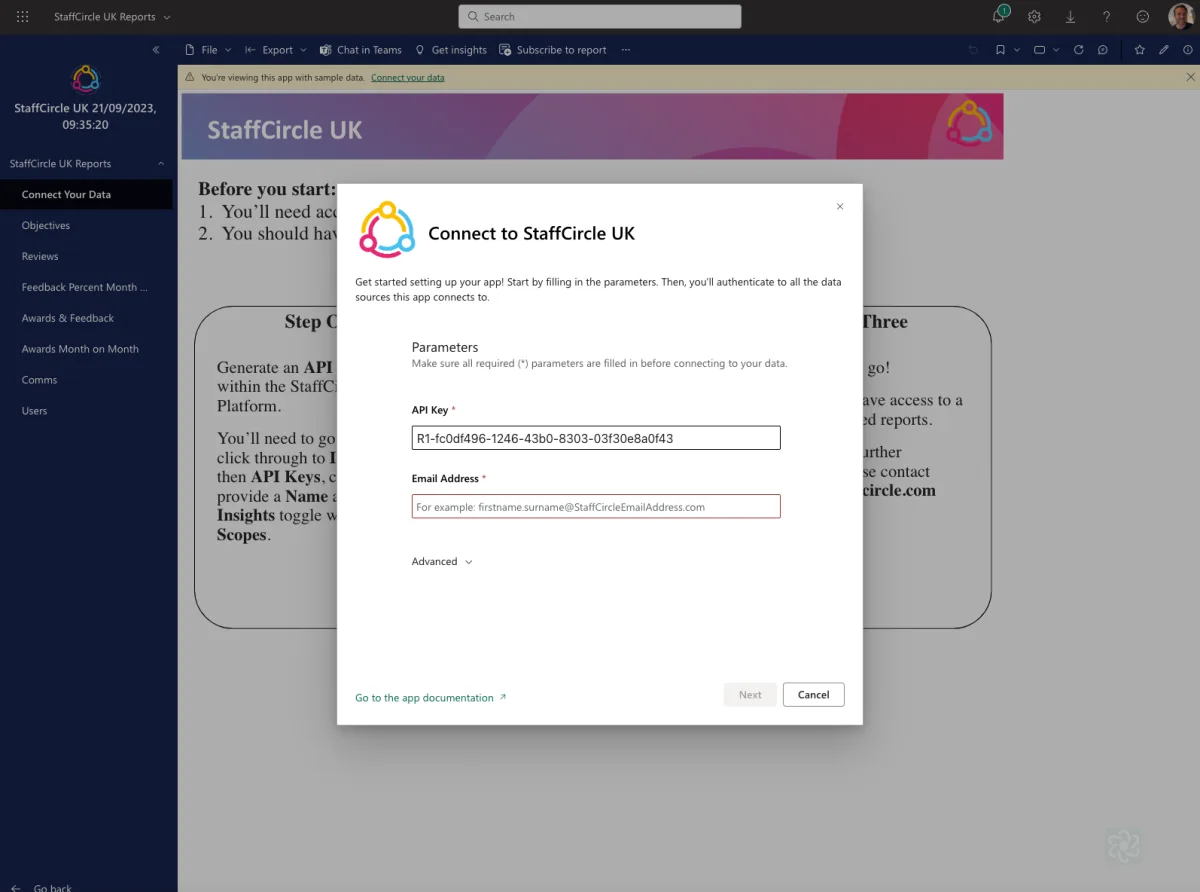The image size is (1200, 892).
Task: Click the feedback smiley icon
Action: (1143, 17)
